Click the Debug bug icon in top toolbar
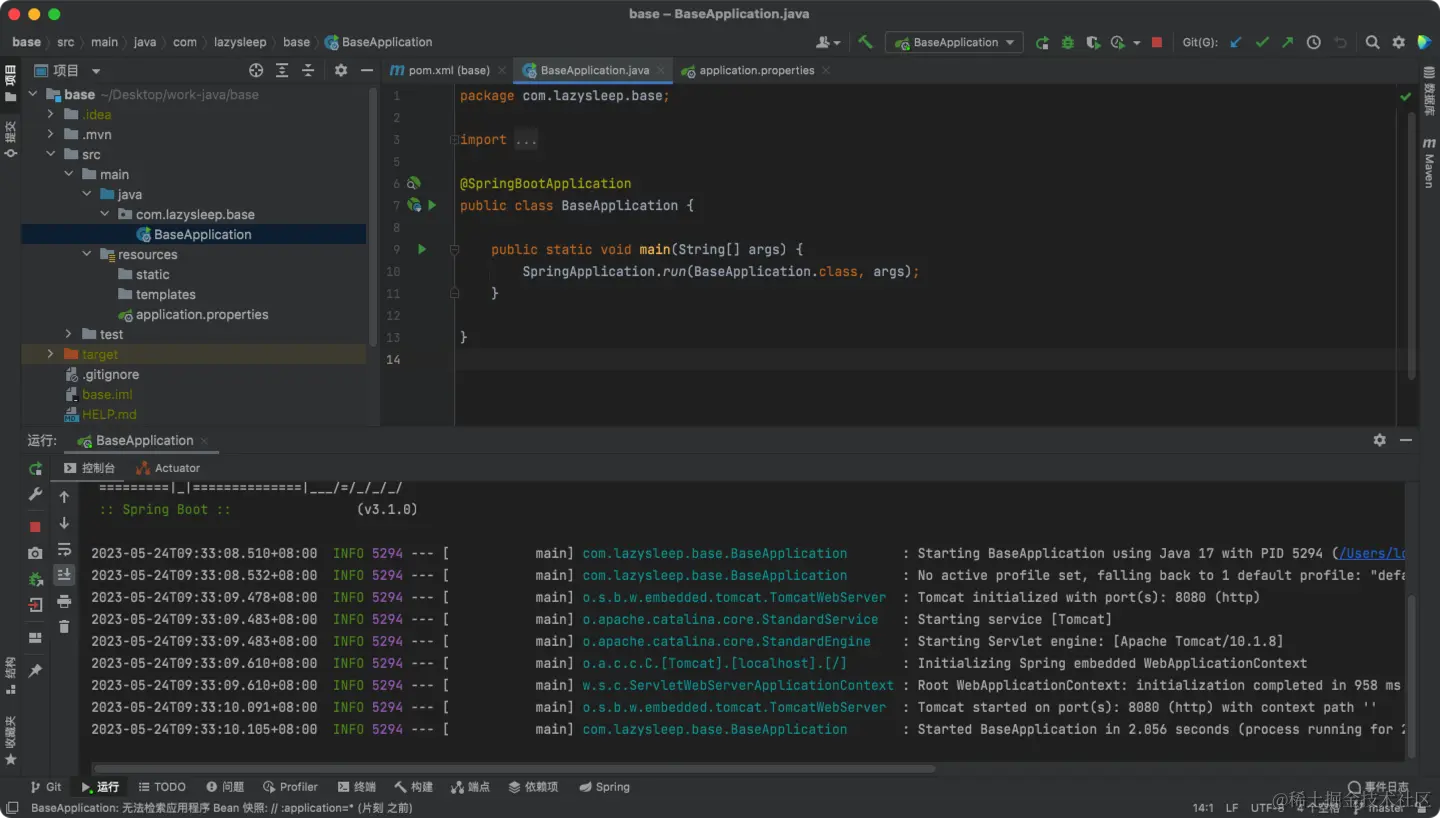 click(1068, 43)
